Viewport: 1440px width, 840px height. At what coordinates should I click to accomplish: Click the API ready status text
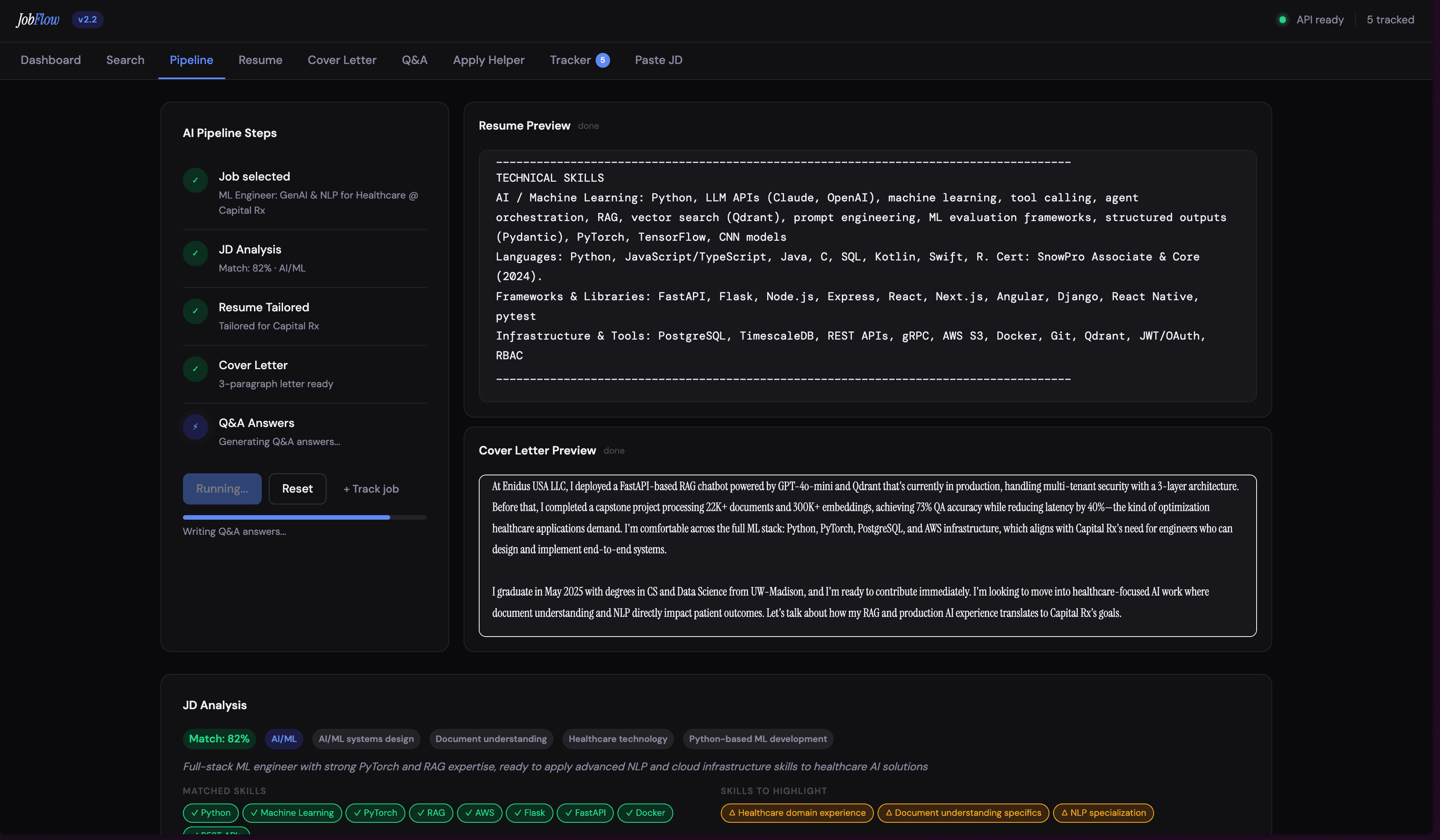[1320, 19]
